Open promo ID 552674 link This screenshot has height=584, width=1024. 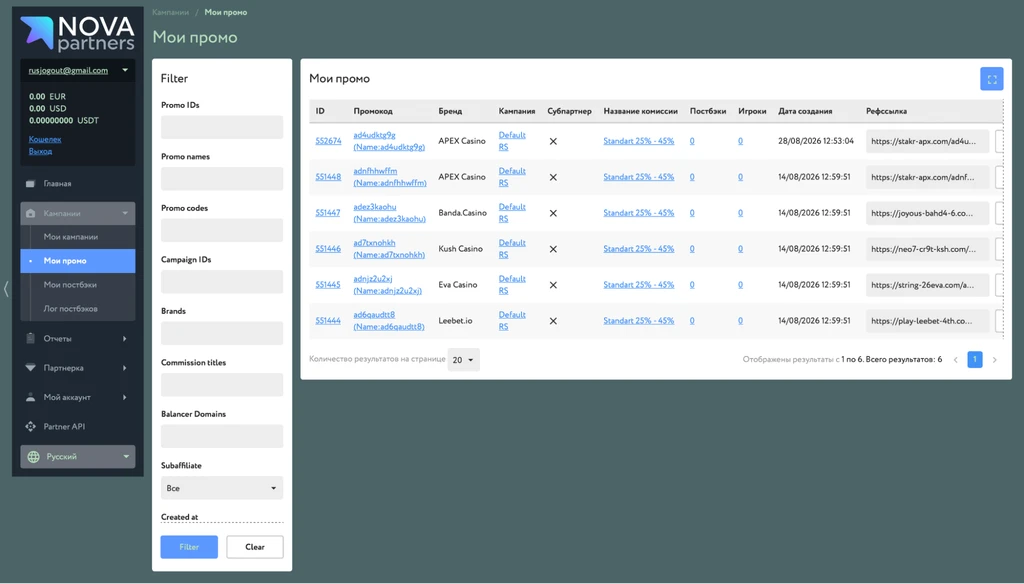tap(328, 141)
